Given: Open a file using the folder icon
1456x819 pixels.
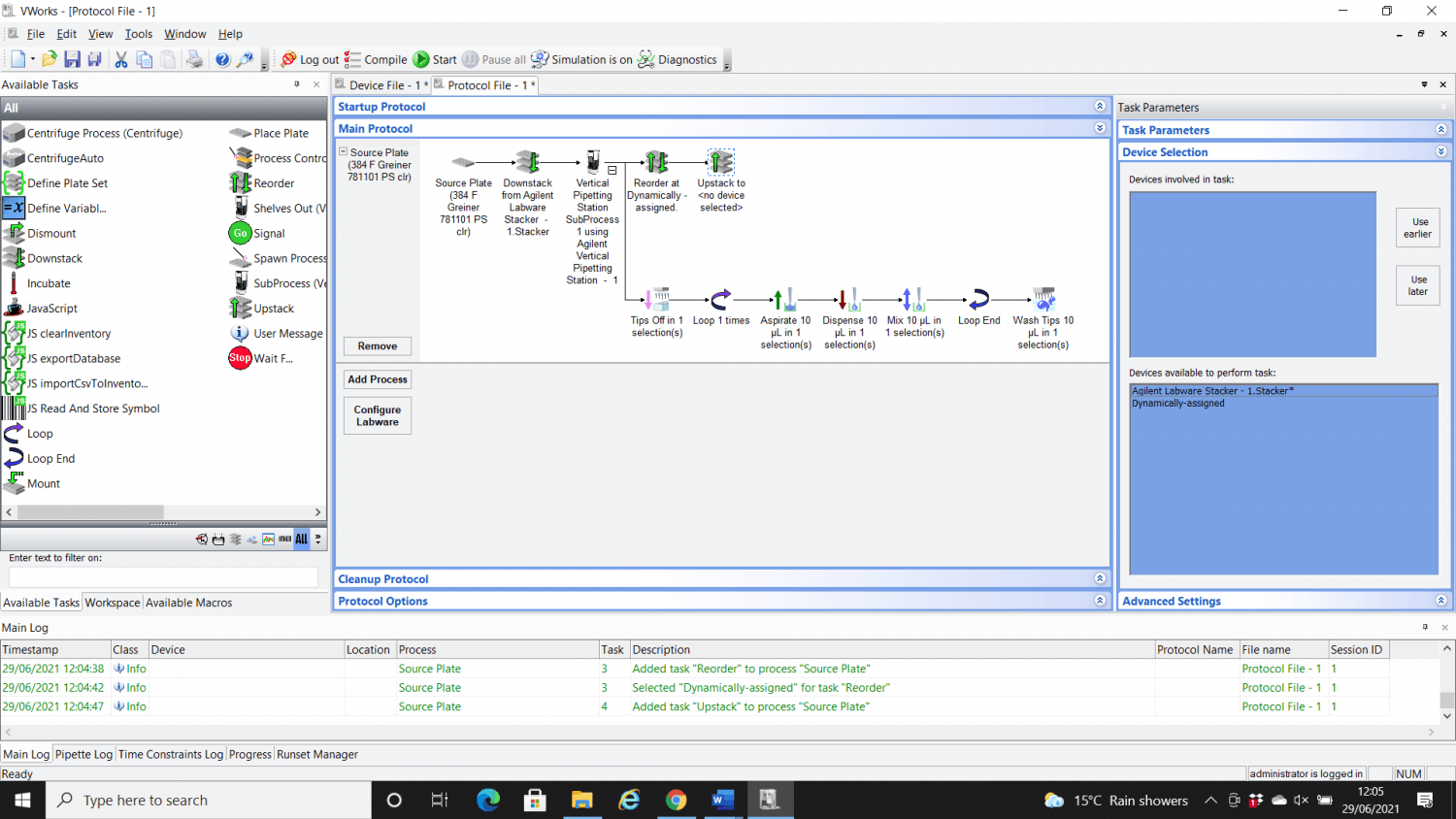Looking at the screenshot, I should pos(49,60).
